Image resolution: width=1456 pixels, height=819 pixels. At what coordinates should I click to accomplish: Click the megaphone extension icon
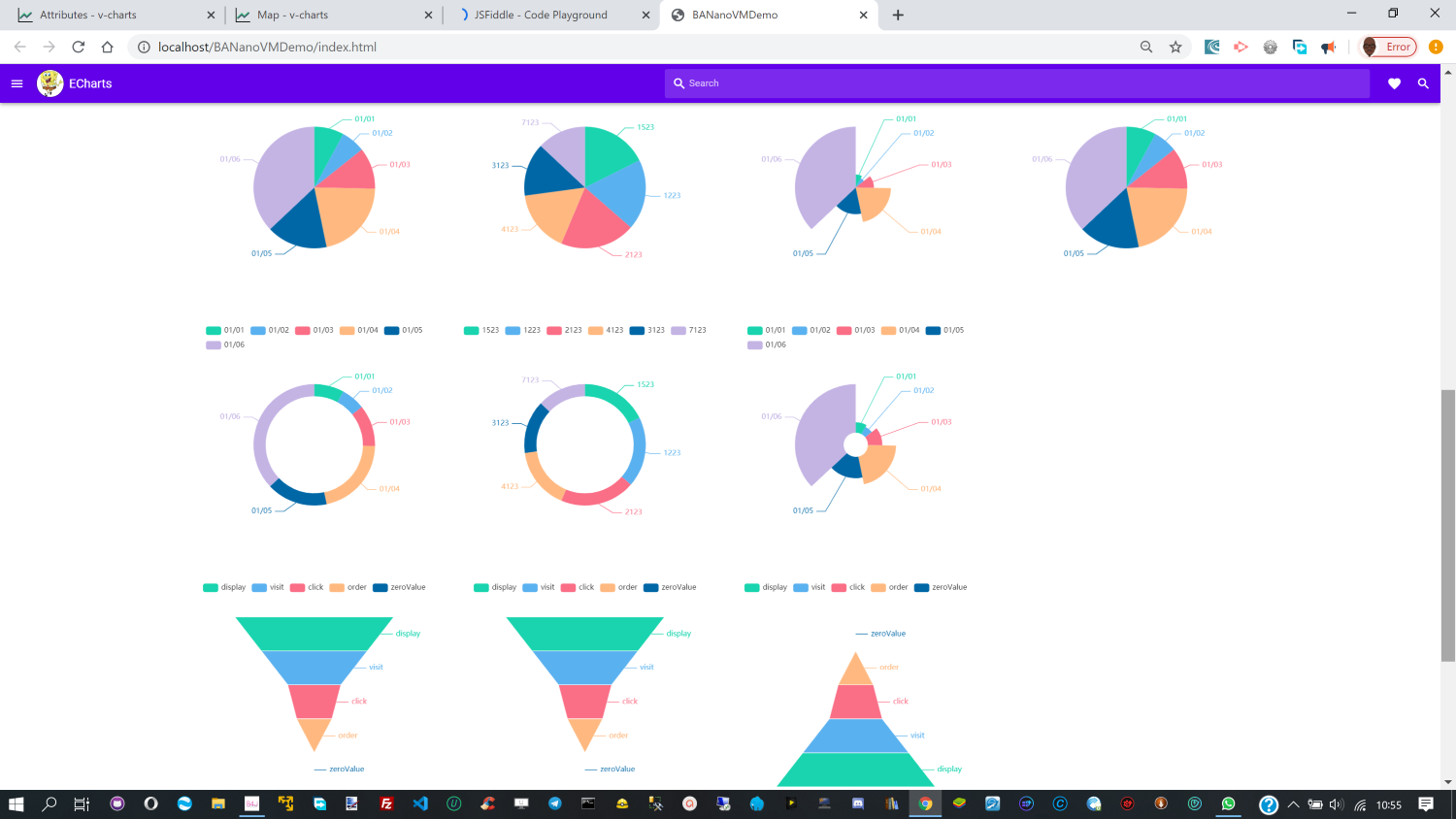1329,47
